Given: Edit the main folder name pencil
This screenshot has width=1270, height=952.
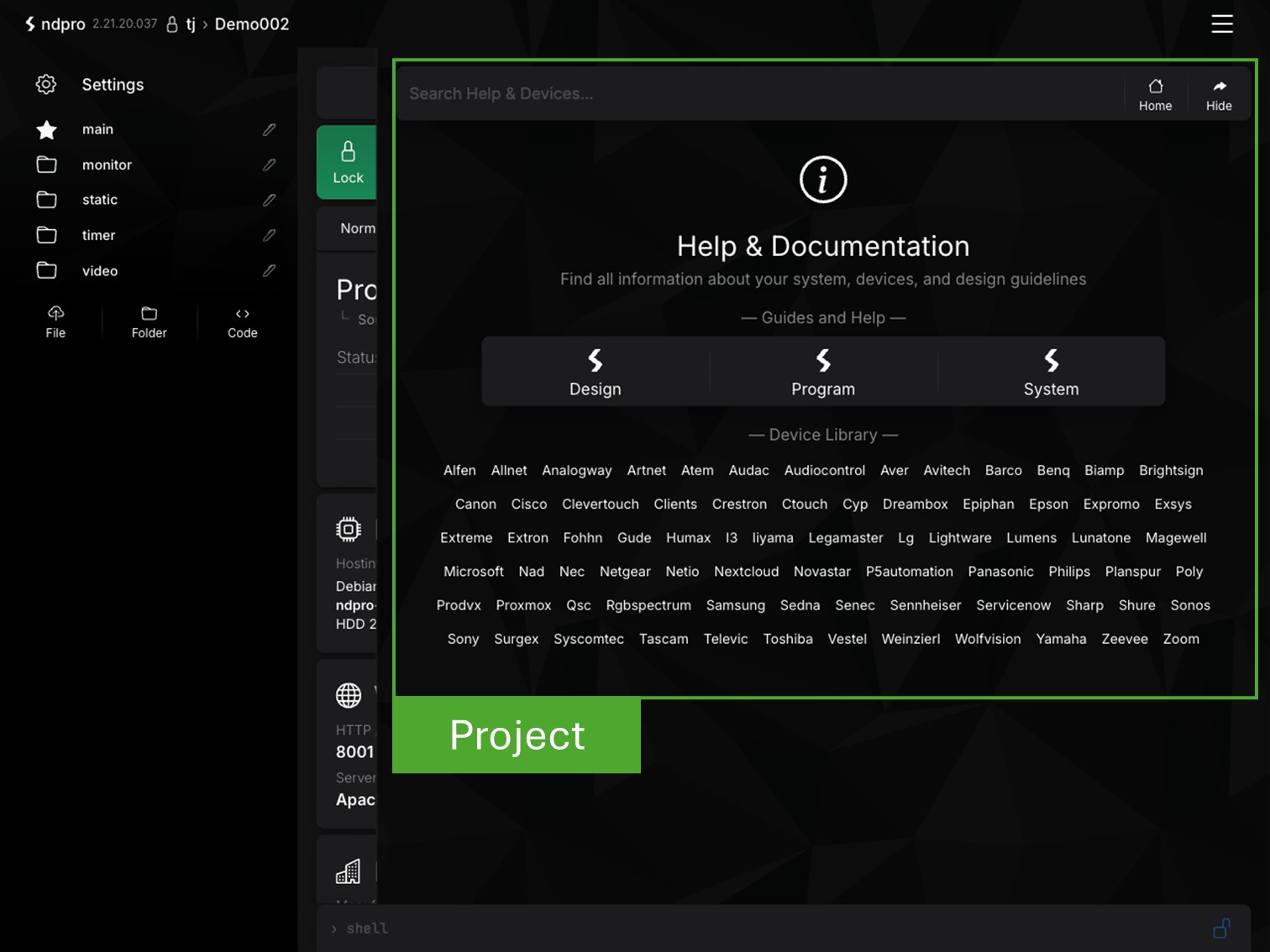Looking at the screenshot, I should 269,129.
